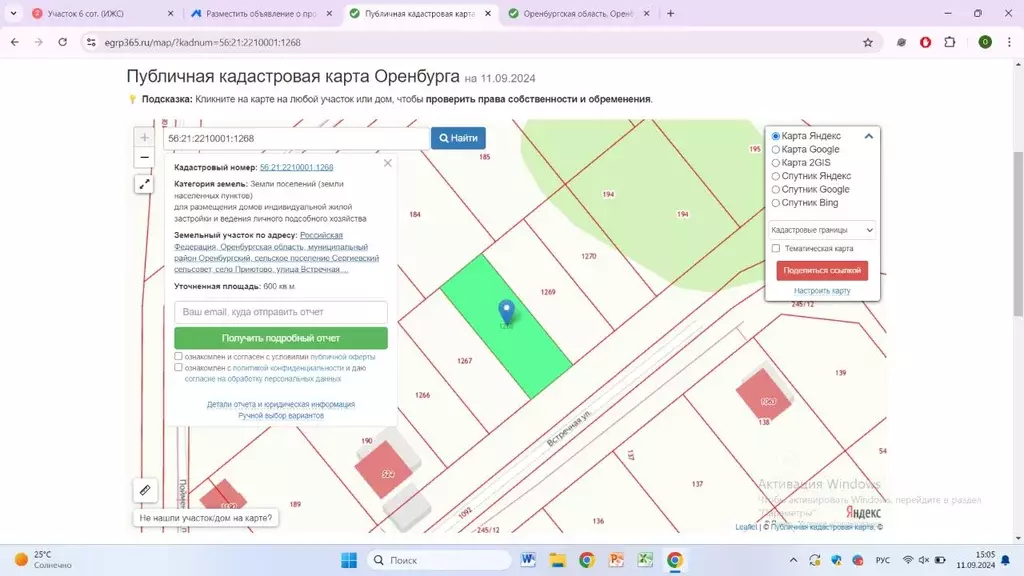Click the Найти search button with magnifier icon
Viewport: 1024px width, 576px height.
[458, 137]
